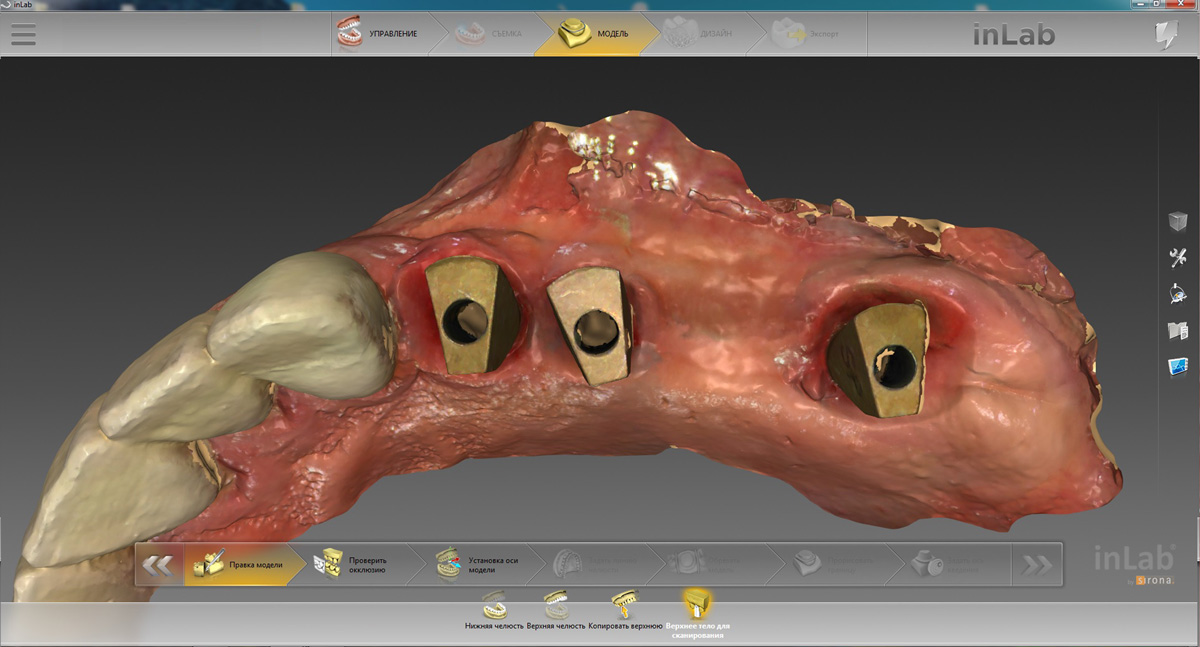Open the Проверить окклюзию step
The image size is (1200, 647).
click(358, 565)
